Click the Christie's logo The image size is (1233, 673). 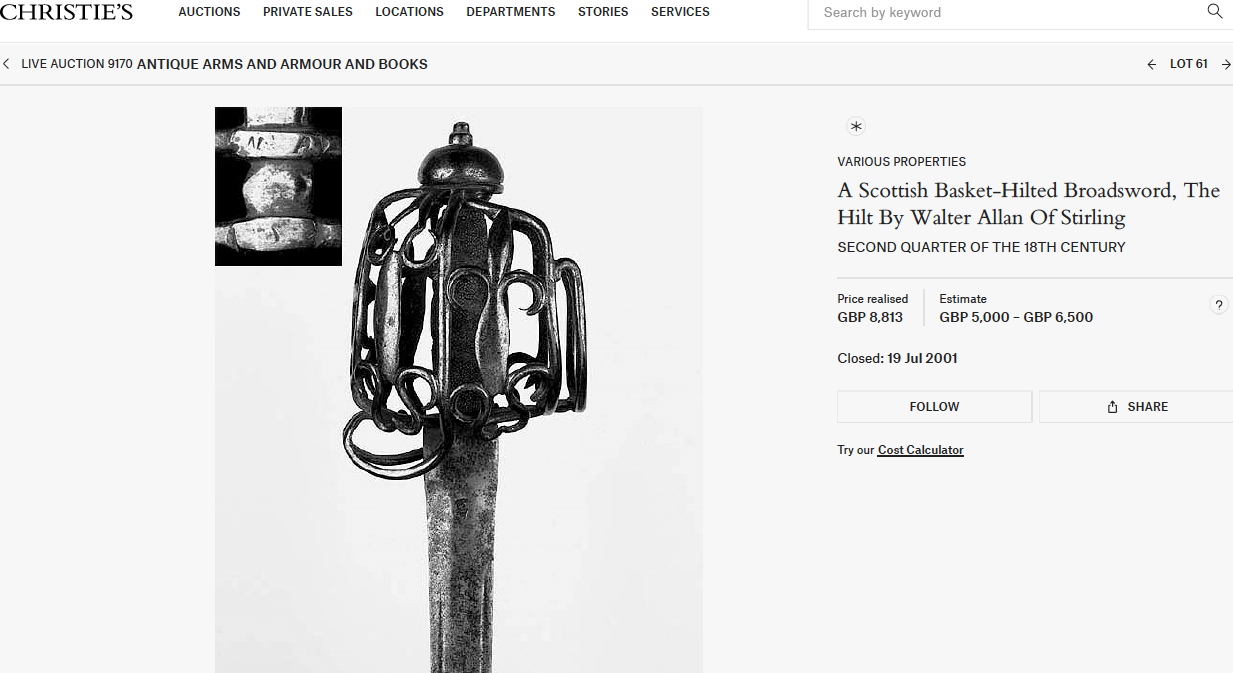[x=67, y=12]
